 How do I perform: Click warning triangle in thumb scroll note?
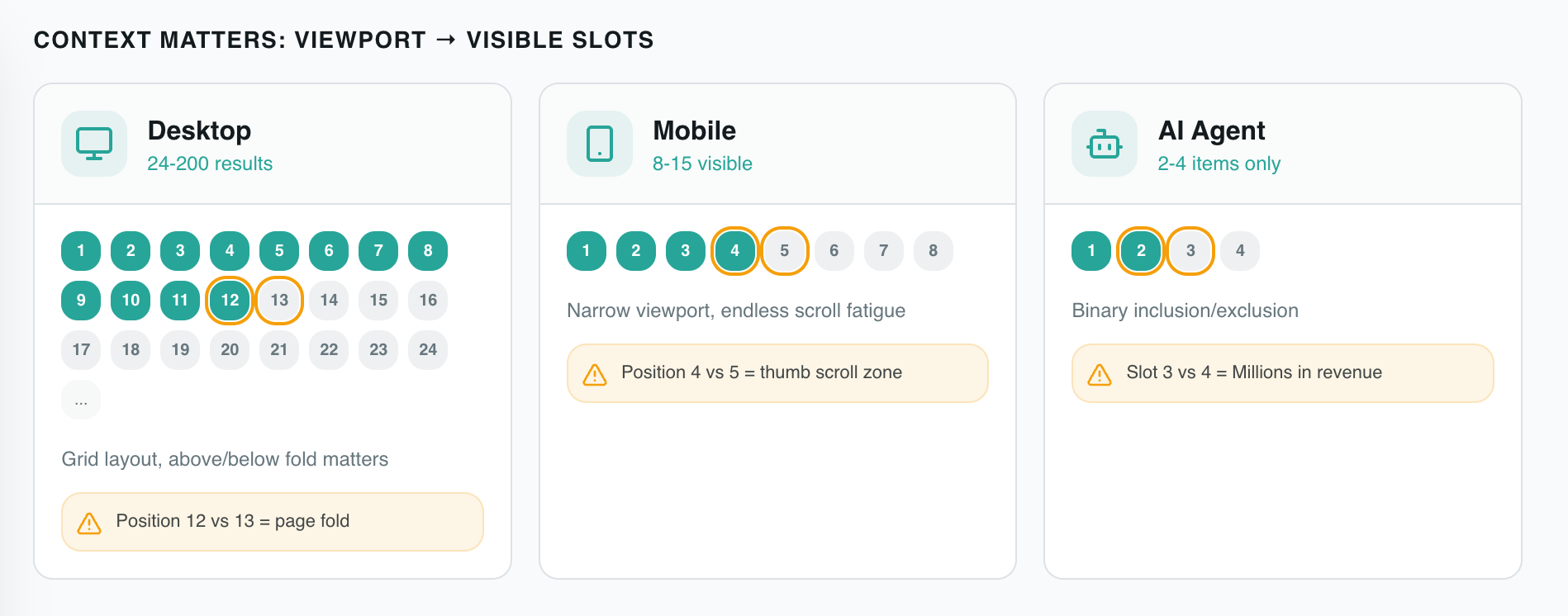pos(595,375)
